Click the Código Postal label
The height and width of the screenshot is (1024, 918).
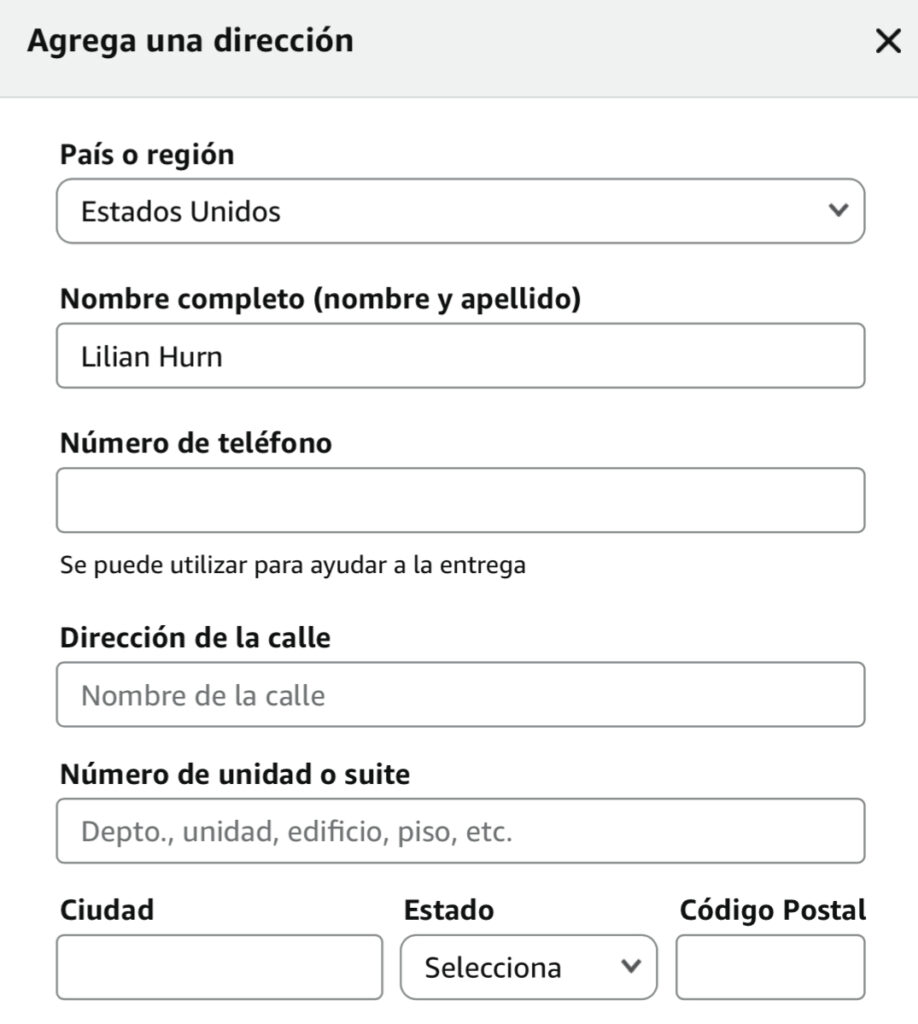772,910
